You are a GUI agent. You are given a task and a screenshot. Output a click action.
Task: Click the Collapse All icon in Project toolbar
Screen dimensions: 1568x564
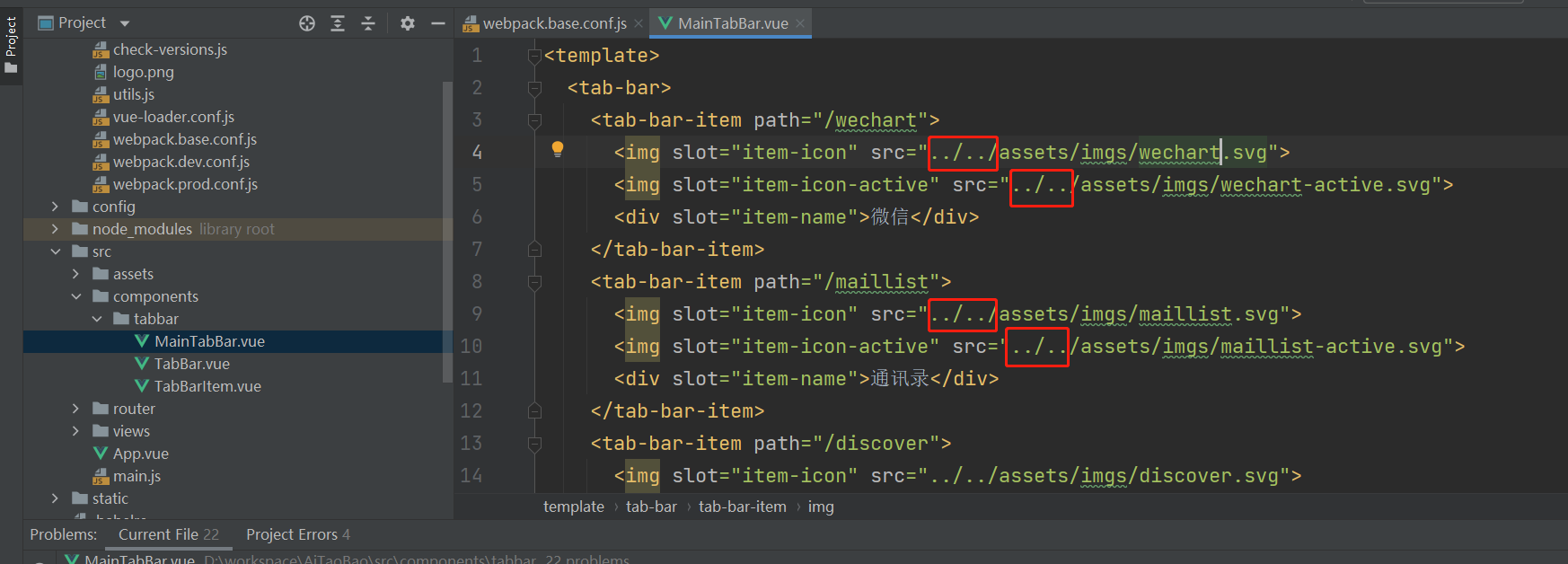(x=368, y=23)
